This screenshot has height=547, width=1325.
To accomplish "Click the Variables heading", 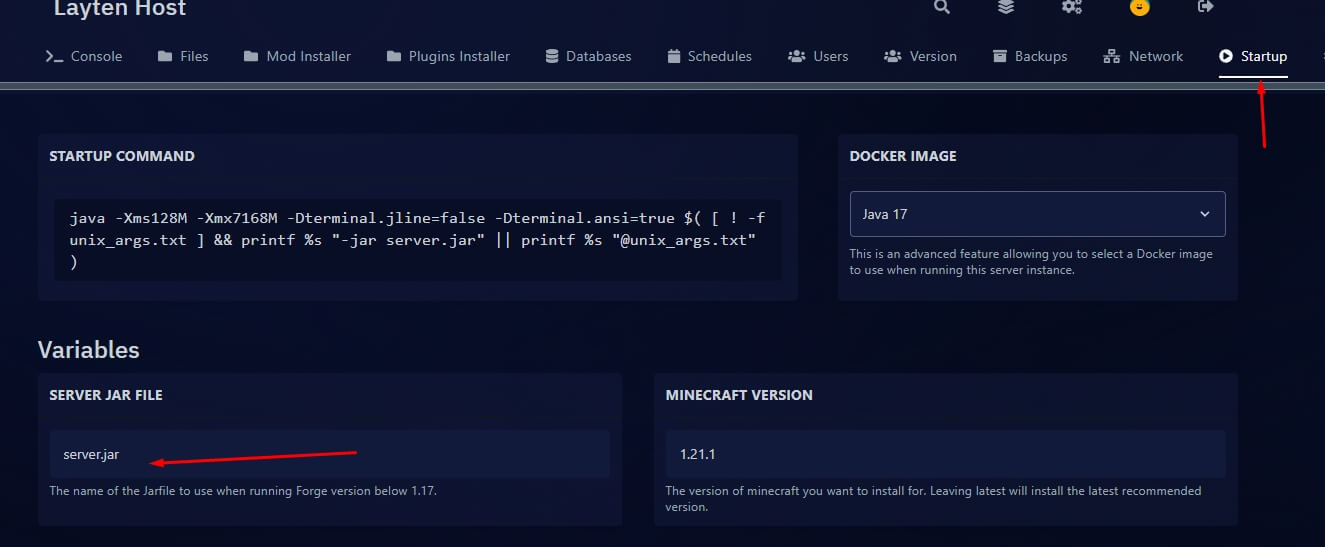I will tap(89, 349).
